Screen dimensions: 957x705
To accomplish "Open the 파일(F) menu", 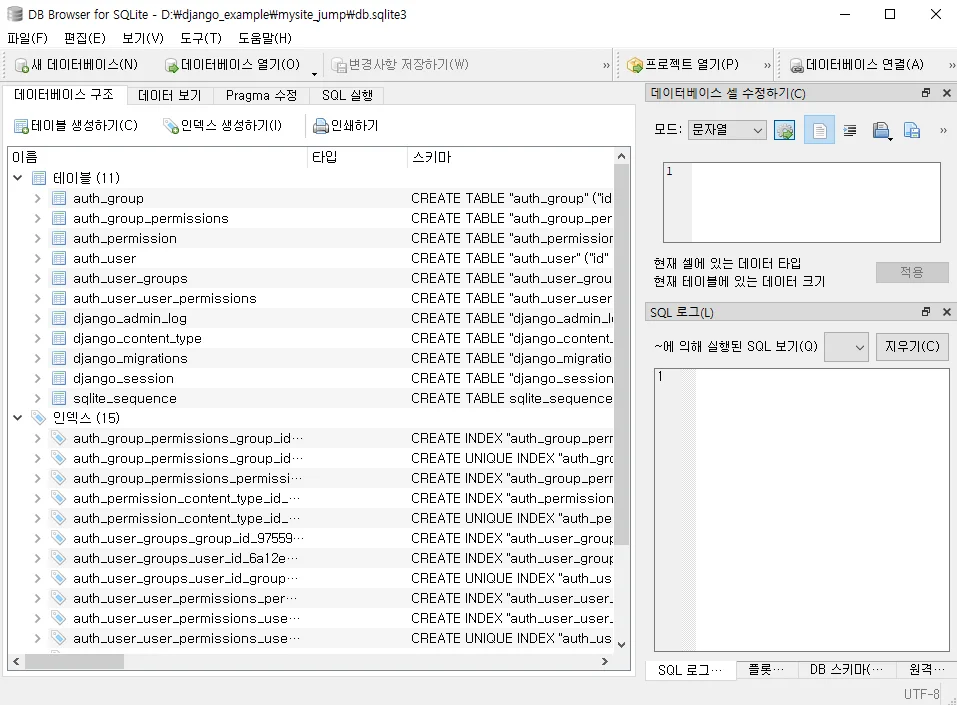I will click(27, 38).
